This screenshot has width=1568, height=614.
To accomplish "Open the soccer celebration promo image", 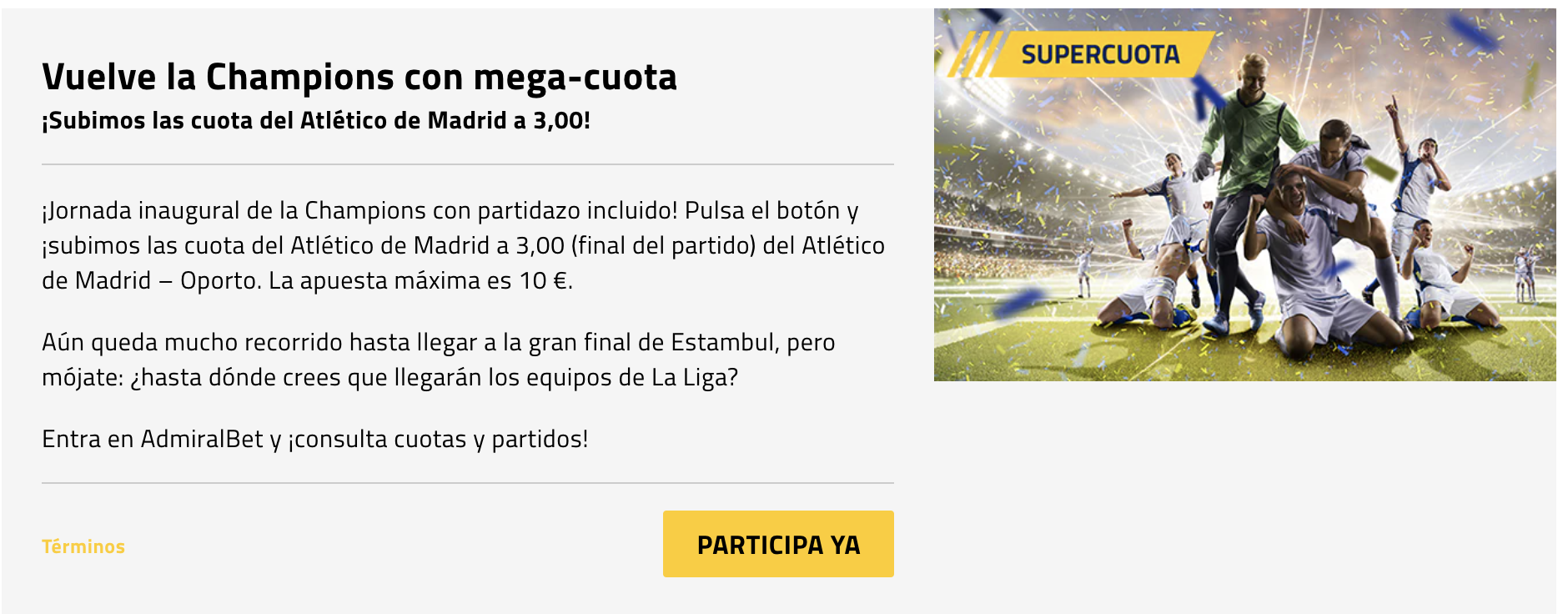I will [x=1244, y=194].
